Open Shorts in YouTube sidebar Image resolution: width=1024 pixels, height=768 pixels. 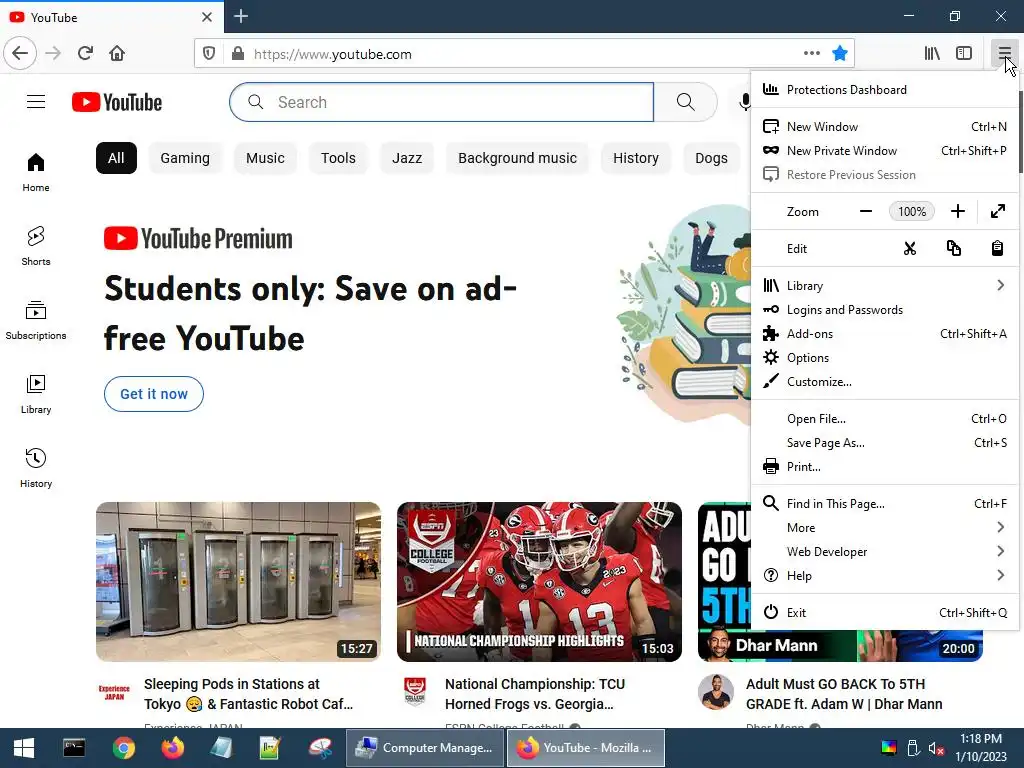(36, 246)
